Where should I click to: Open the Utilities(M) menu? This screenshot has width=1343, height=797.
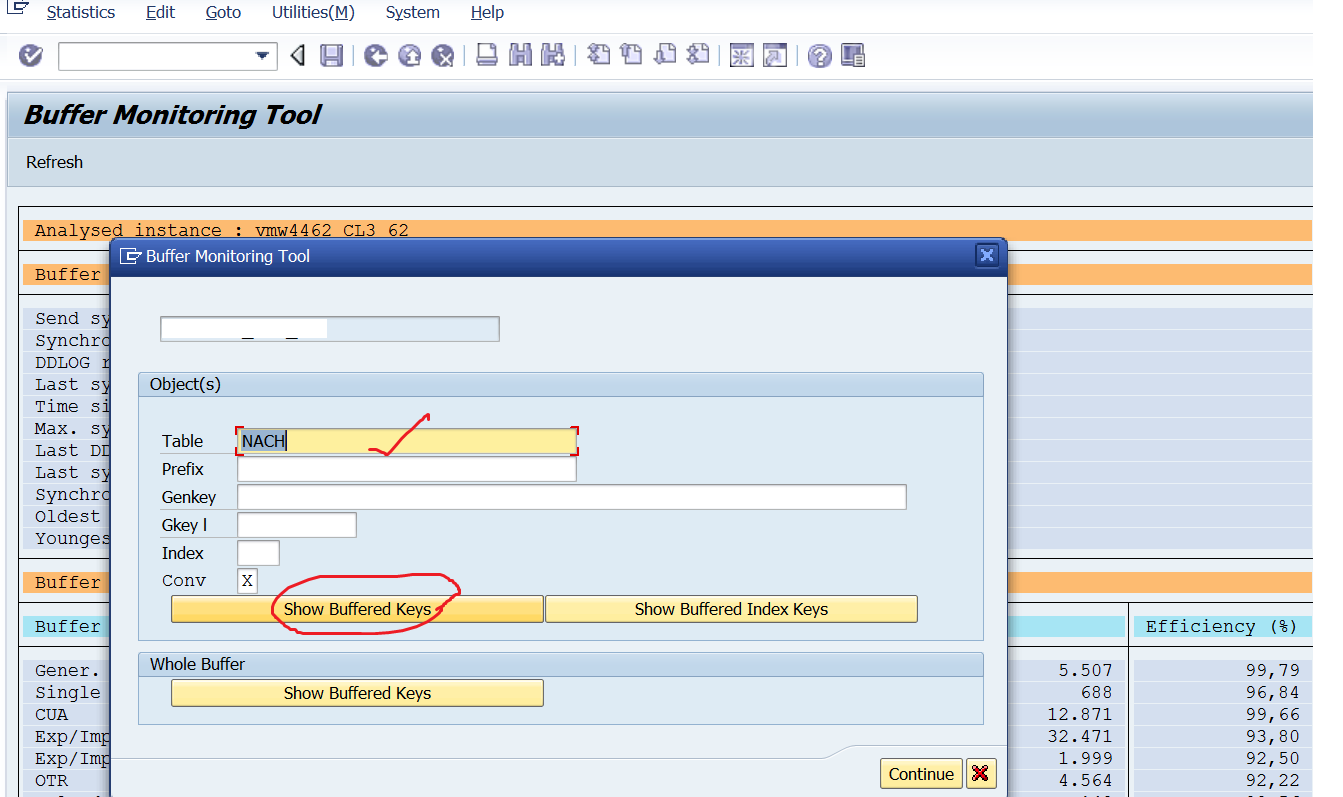click(x=313, y=12)
